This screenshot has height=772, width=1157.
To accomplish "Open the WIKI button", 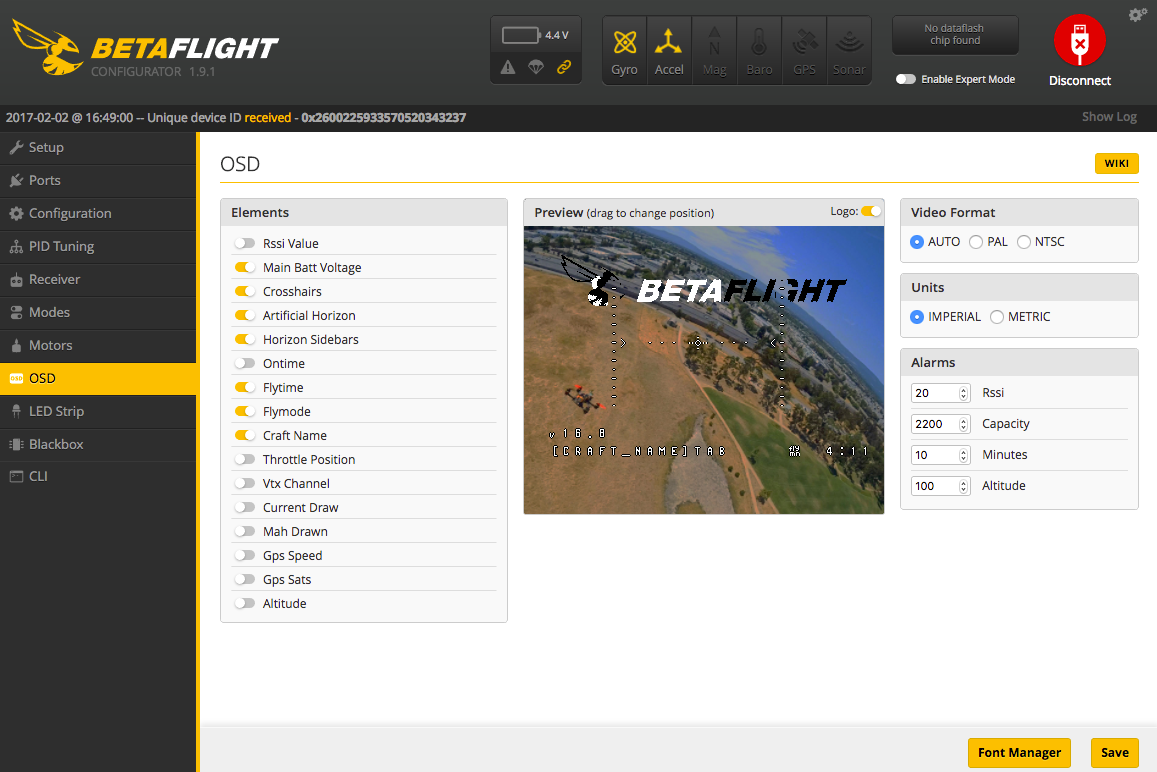I will click(1116, 163).
